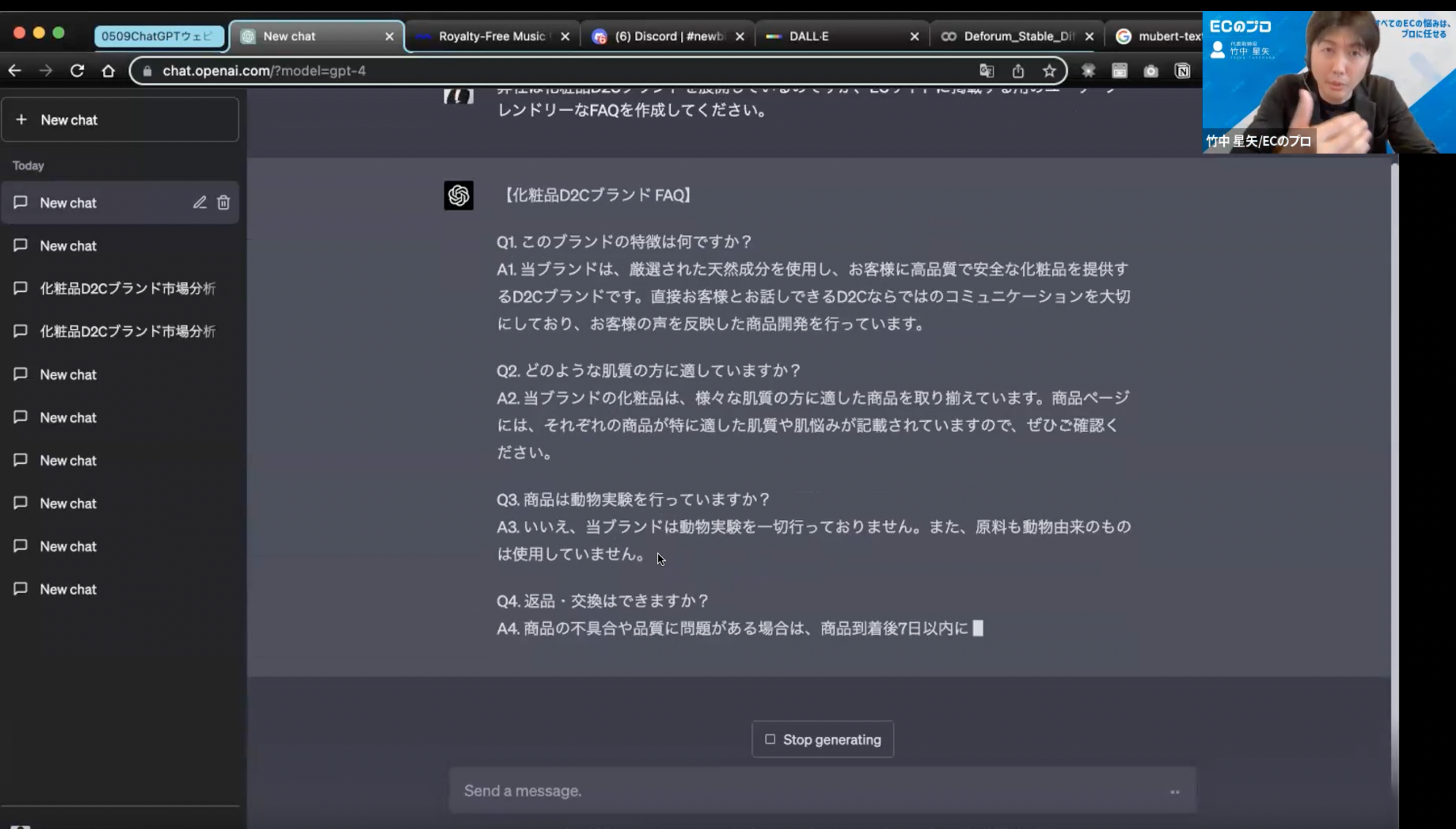Screen dimensions: 1456x829
Task: Click Stop generating button
Action: pyautogui.click(x=822, y=740)
